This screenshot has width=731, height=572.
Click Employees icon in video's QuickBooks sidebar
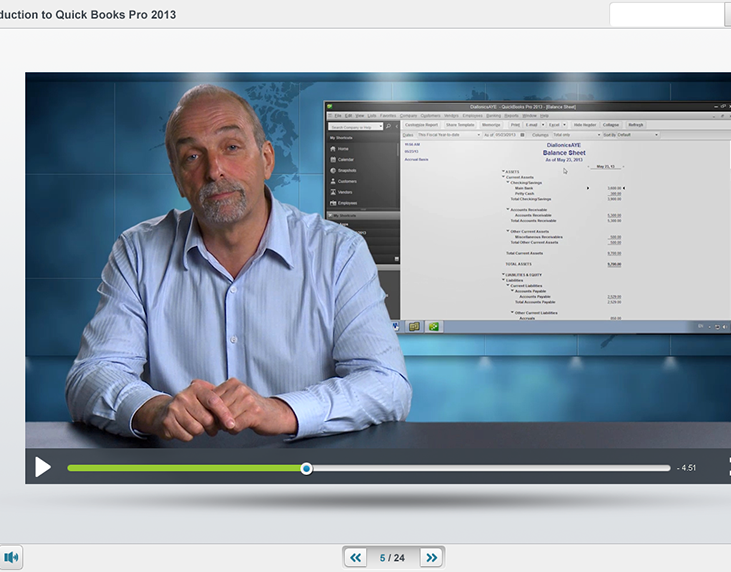point(333,203)
